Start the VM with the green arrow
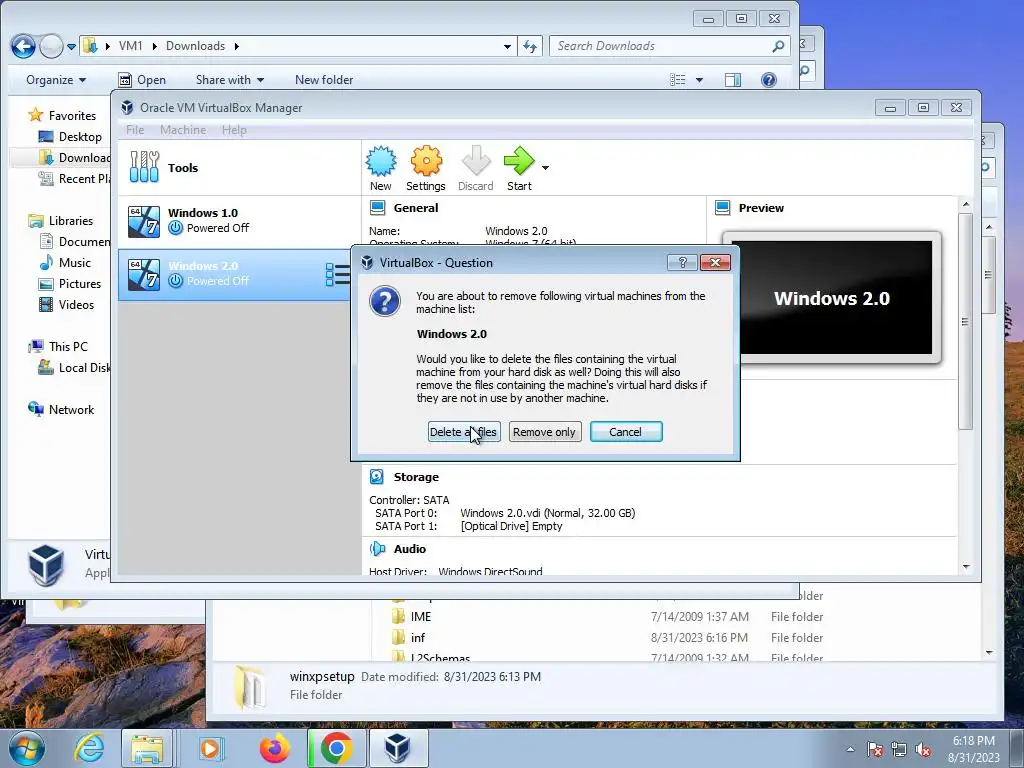This screenshot has height=768, width=1024. coord(519,168)
